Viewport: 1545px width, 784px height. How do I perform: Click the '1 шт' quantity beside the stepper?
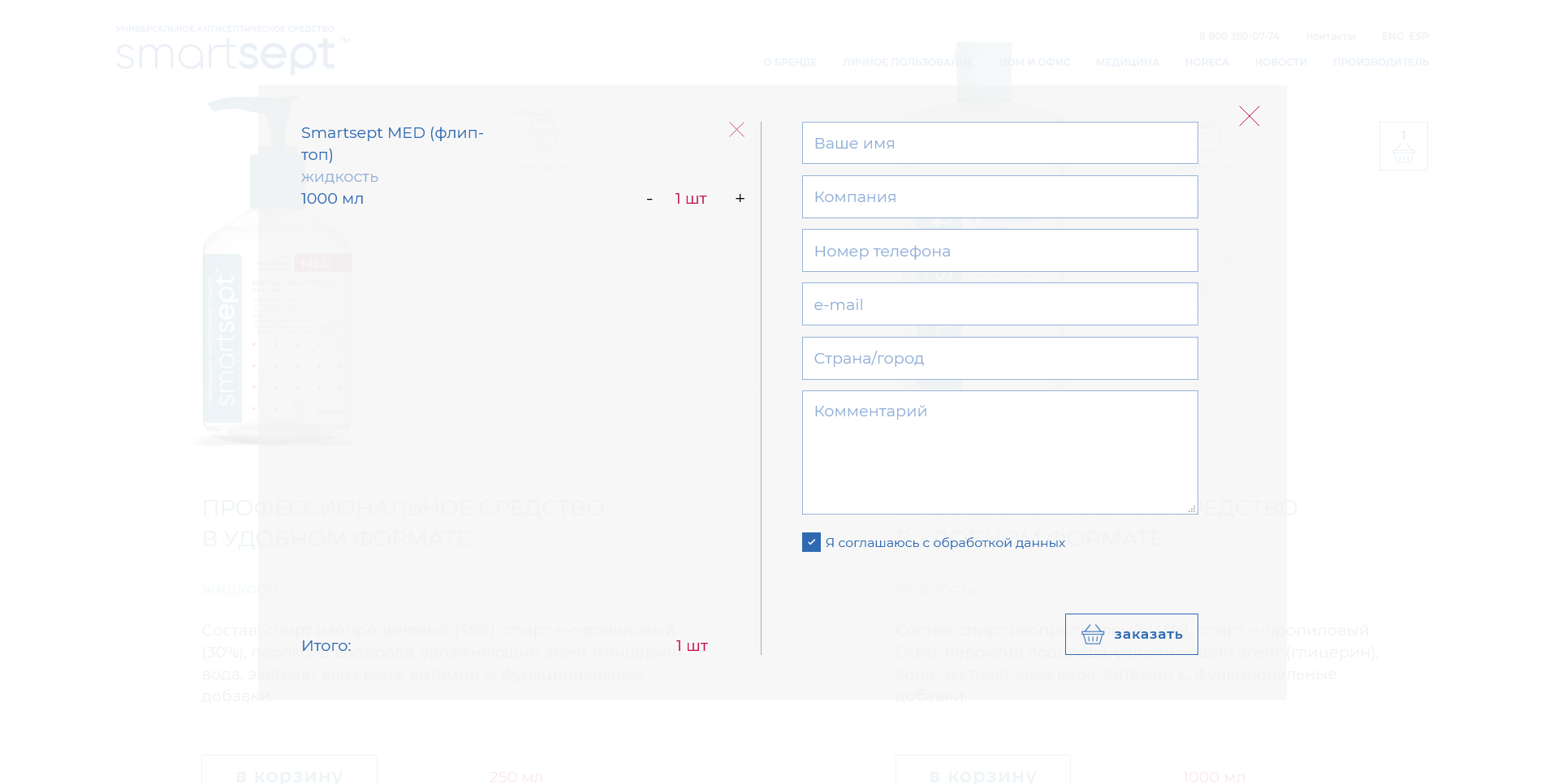tap(691, 199)
